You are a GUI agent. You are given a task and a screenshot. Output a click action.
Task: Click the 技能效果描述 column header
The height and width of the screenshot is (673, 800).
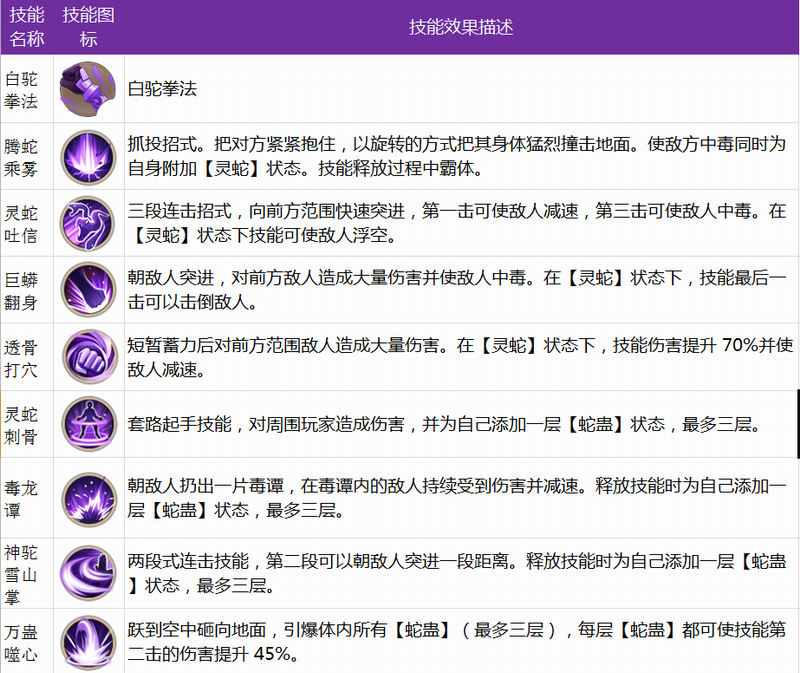coord(461,27)
